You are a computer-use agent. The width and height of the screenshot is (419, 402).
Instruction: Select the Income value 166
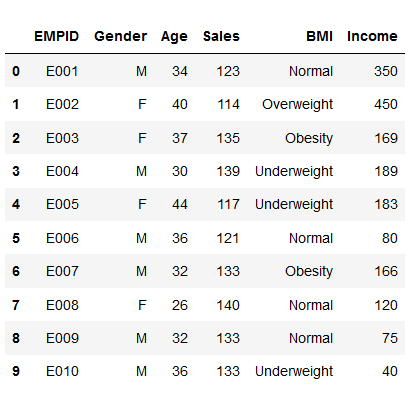[386, 271]
